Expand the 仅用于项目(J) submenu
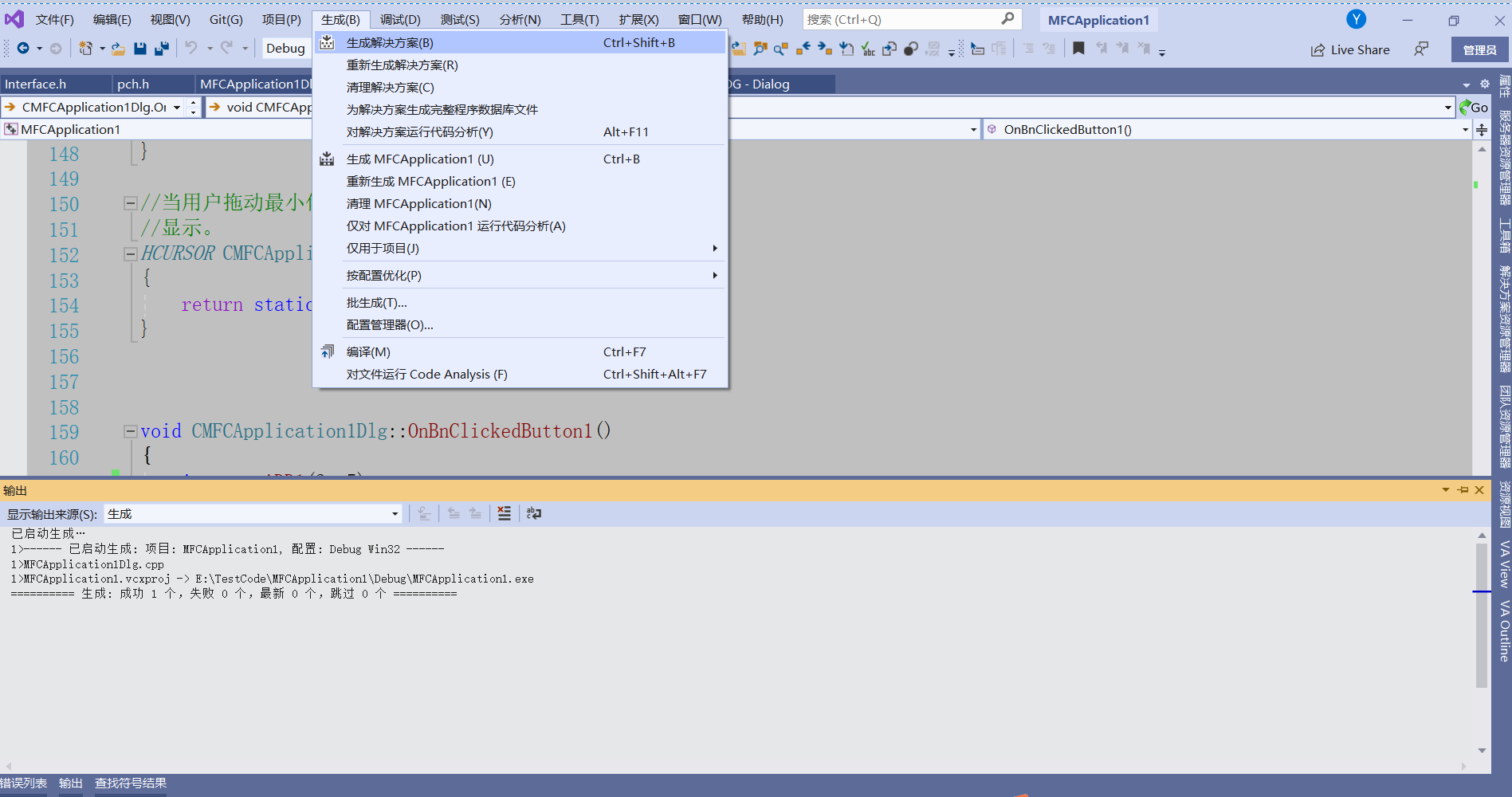 click(520, 249)
